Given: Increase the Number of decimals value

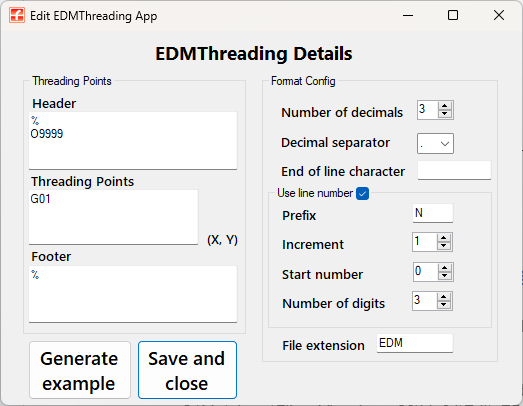Looking at the screenshot, I should 444,106.
